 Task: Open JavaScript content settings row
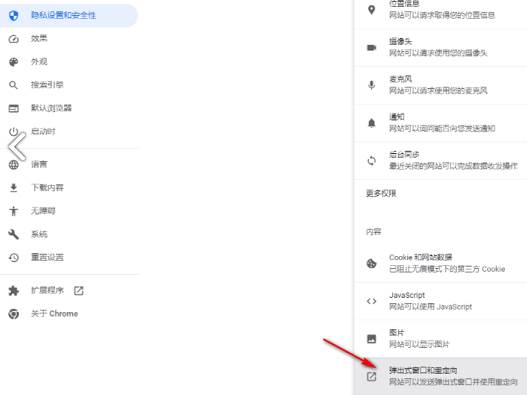[x=441, y=301]
